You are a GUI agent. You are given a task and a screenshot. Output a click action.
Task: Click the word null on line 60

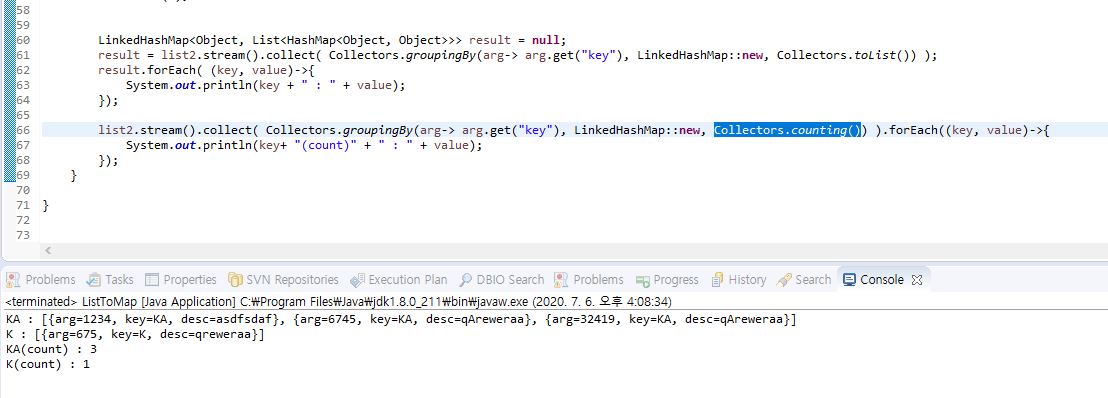[x=546, y=40]
